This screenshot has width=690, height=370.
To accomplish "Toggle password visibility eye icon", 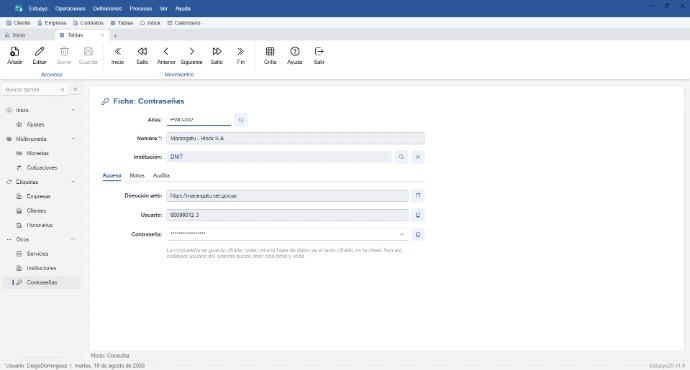I will 402,234.
